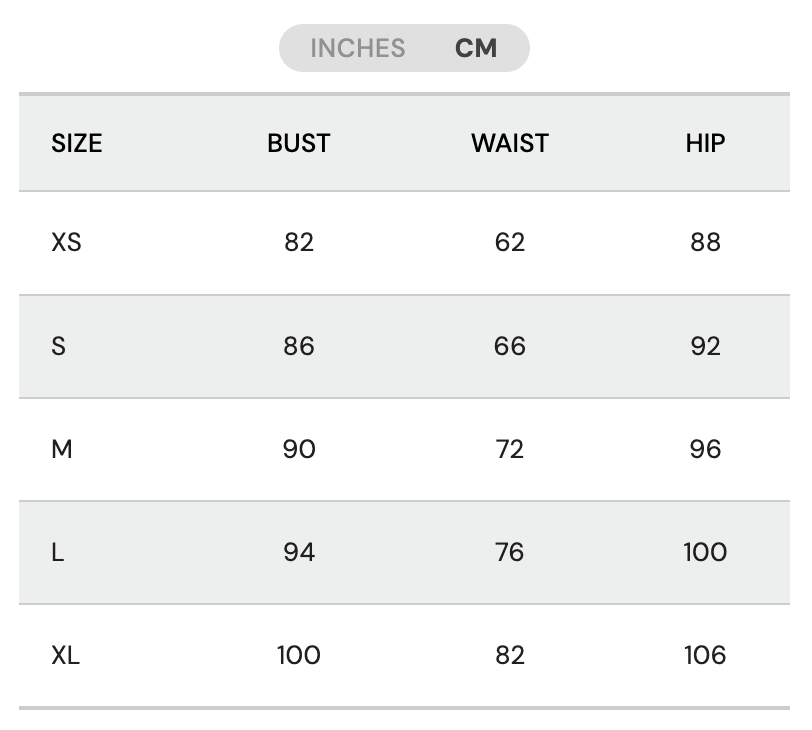
Task: Select the XL size row label
Action: [x=66, y=655]
